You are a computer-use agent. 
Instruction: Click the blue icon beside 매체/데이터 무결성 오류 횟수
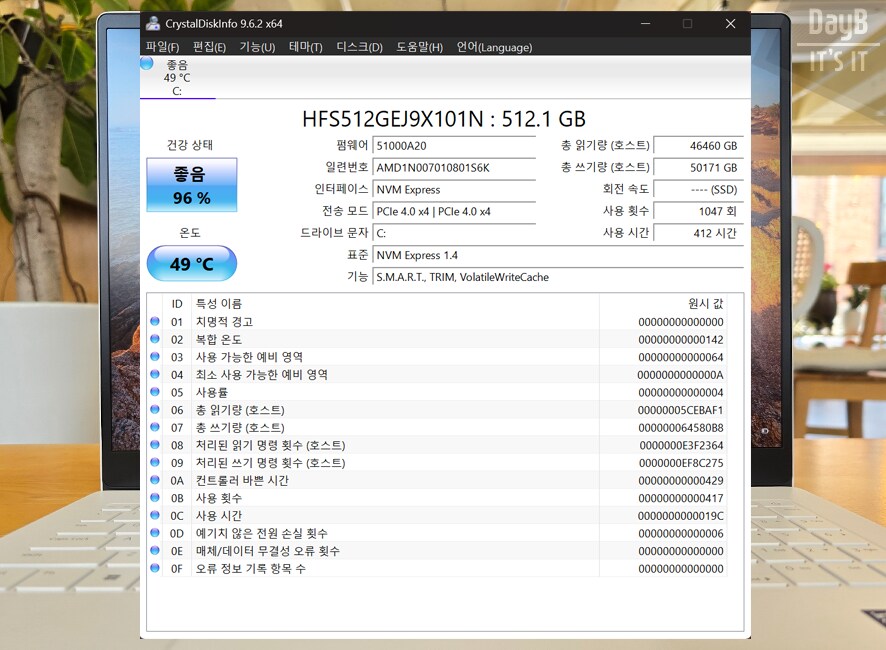[x=157, y=551]
